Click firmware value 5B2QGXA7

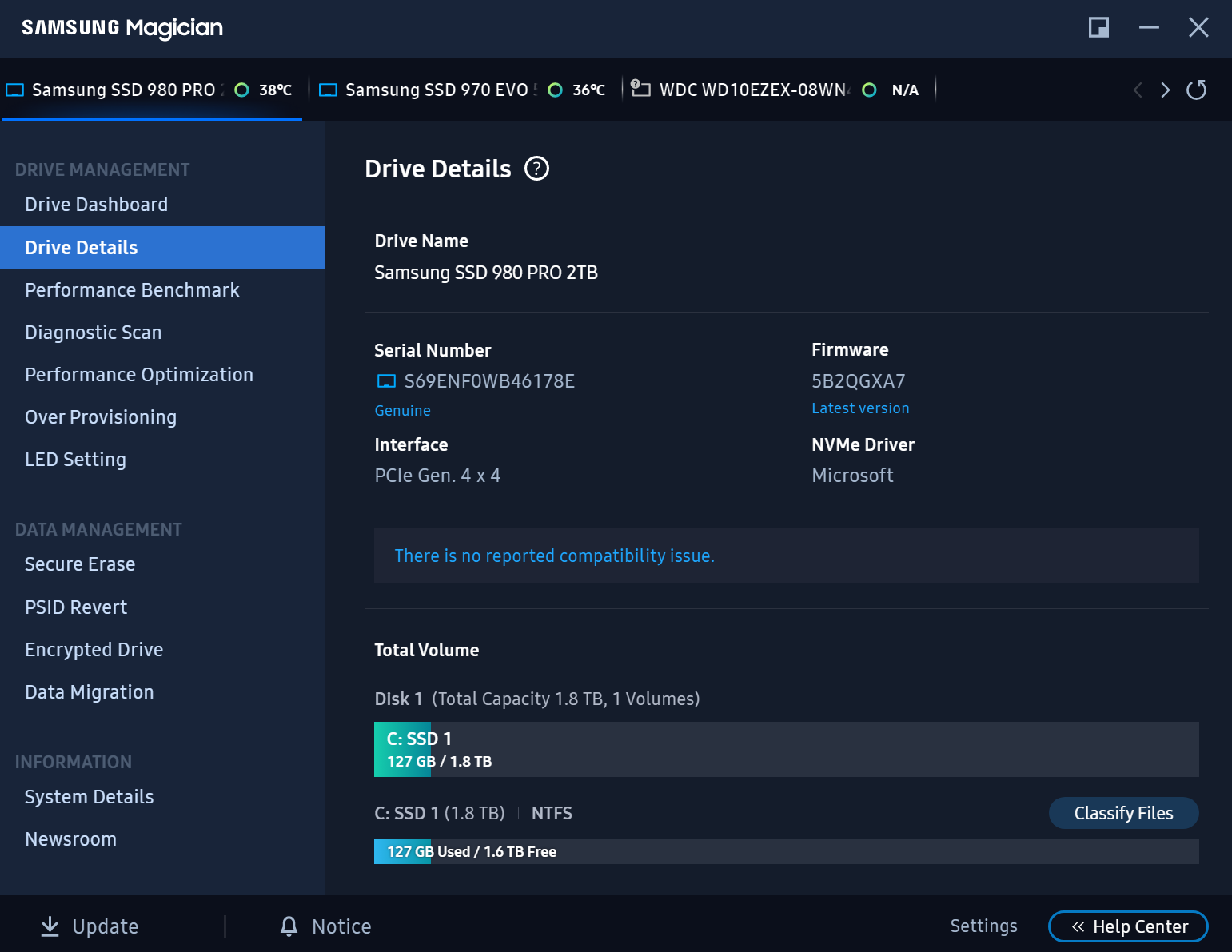pos(859,381)
